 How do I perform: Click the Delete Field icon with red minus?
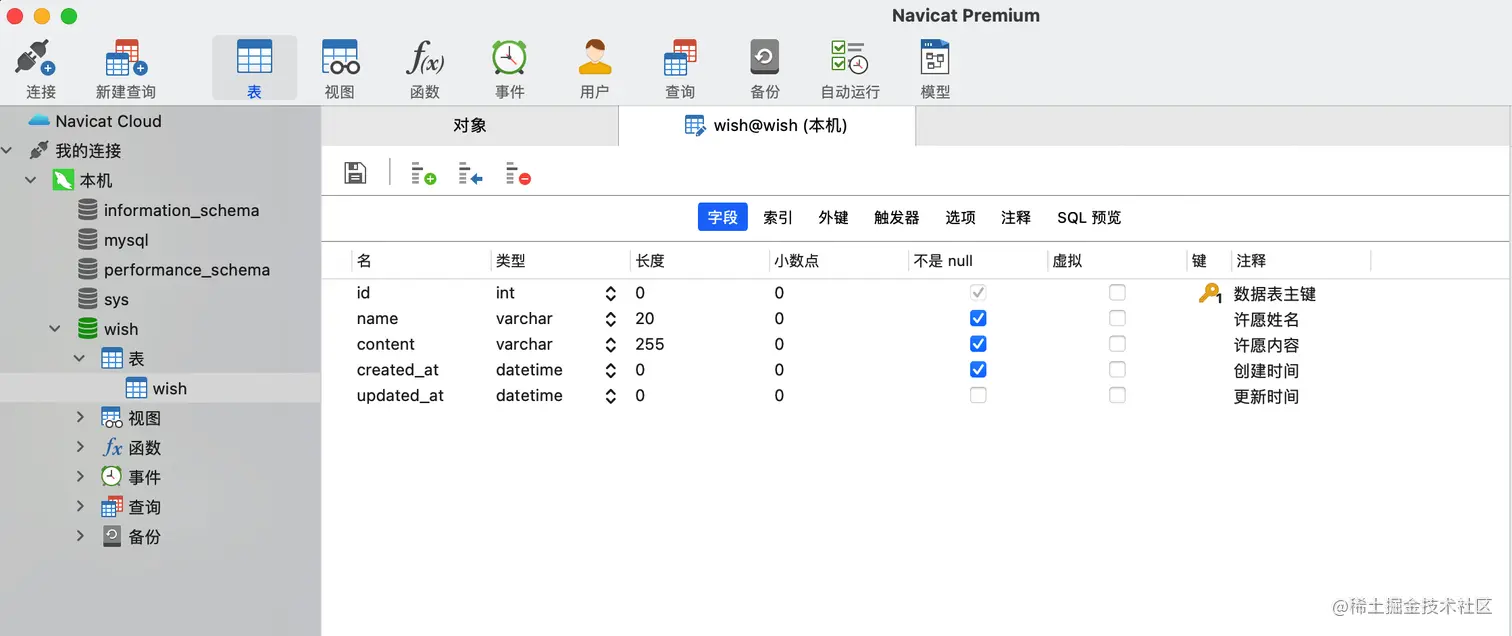point(518,174)
